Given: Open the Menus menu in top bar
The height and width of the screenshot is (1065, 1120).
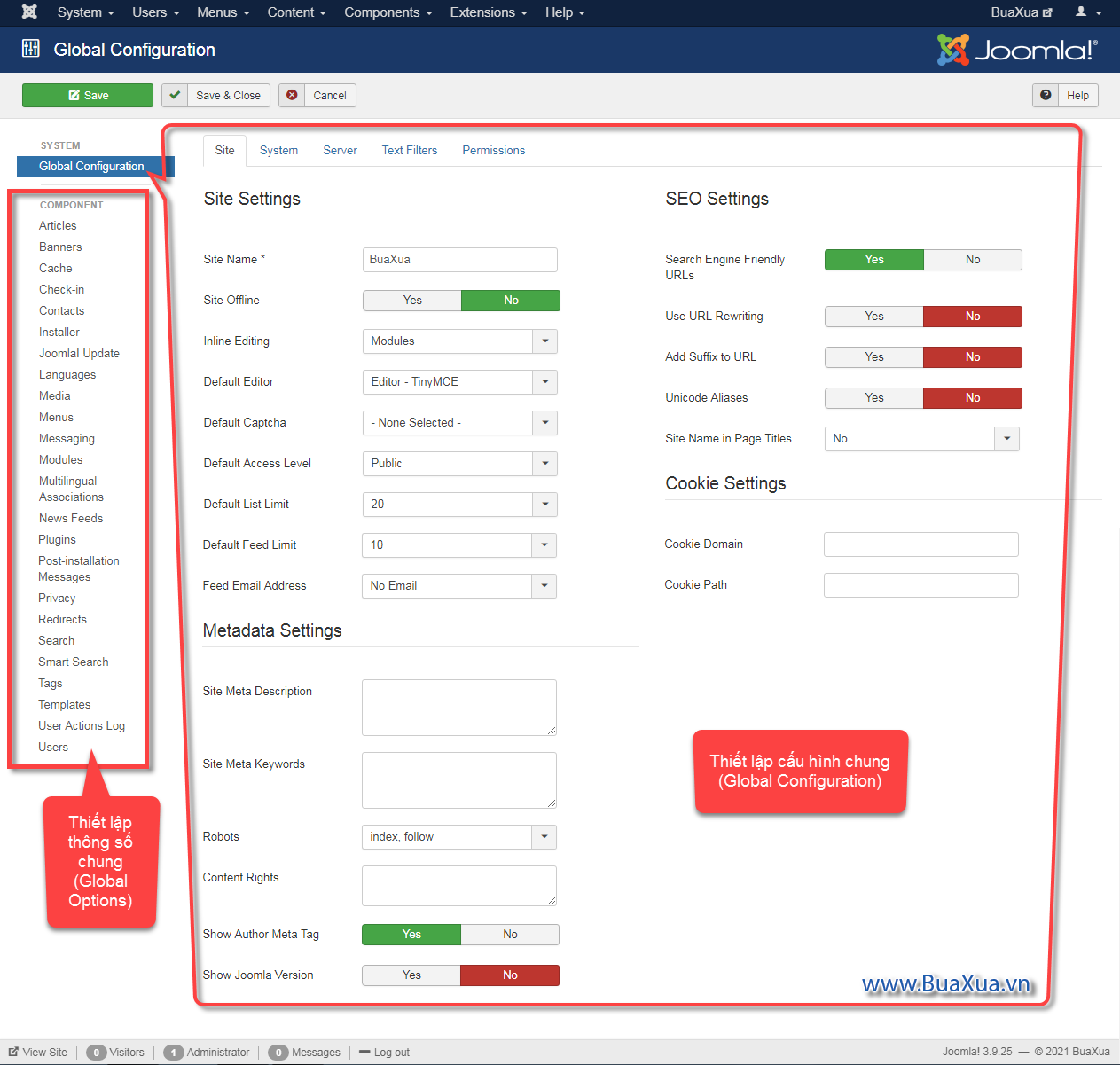Looking at the screenshot, I should coord(223,12).
